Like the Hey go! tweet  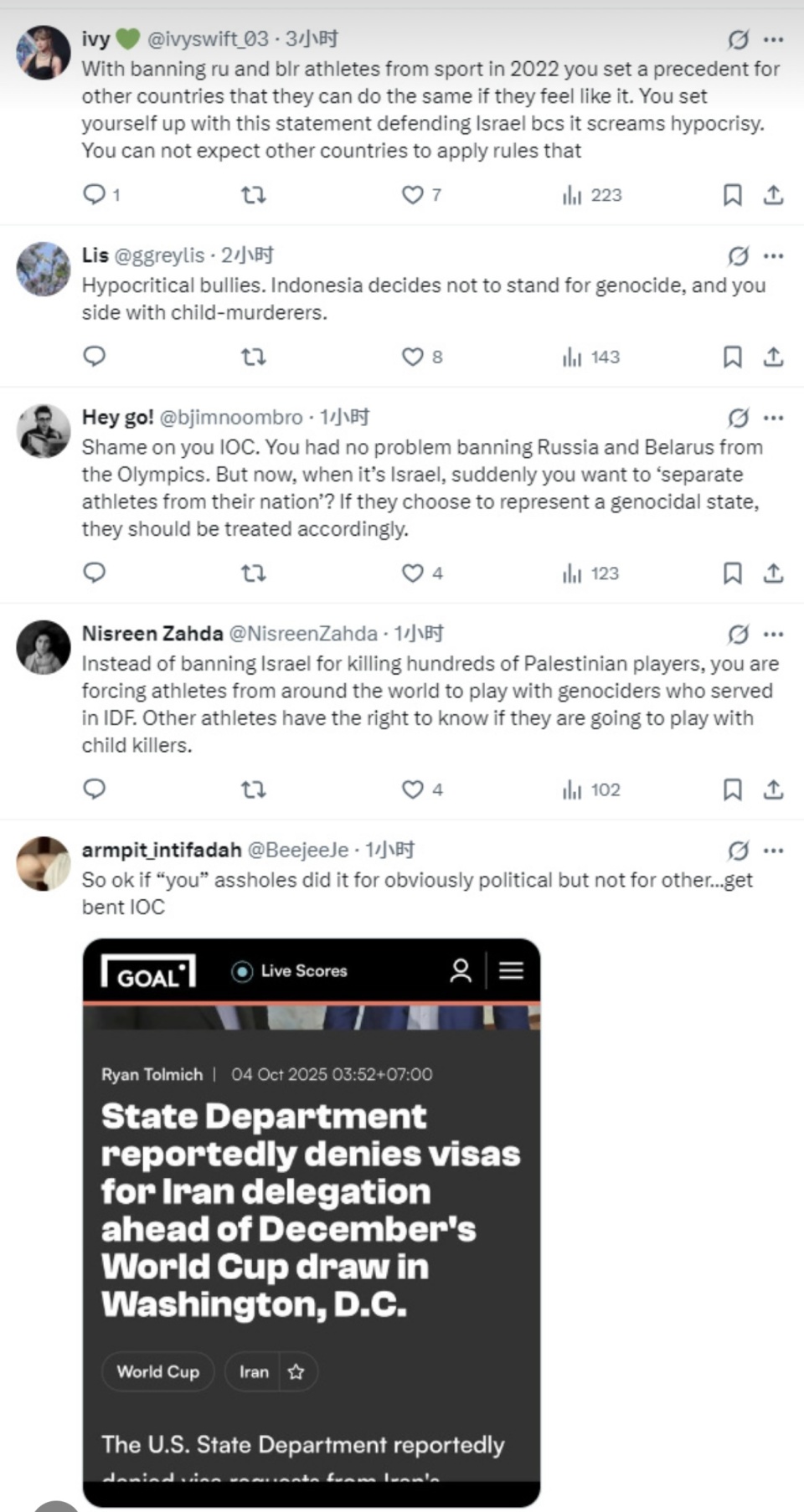[413, 573]
